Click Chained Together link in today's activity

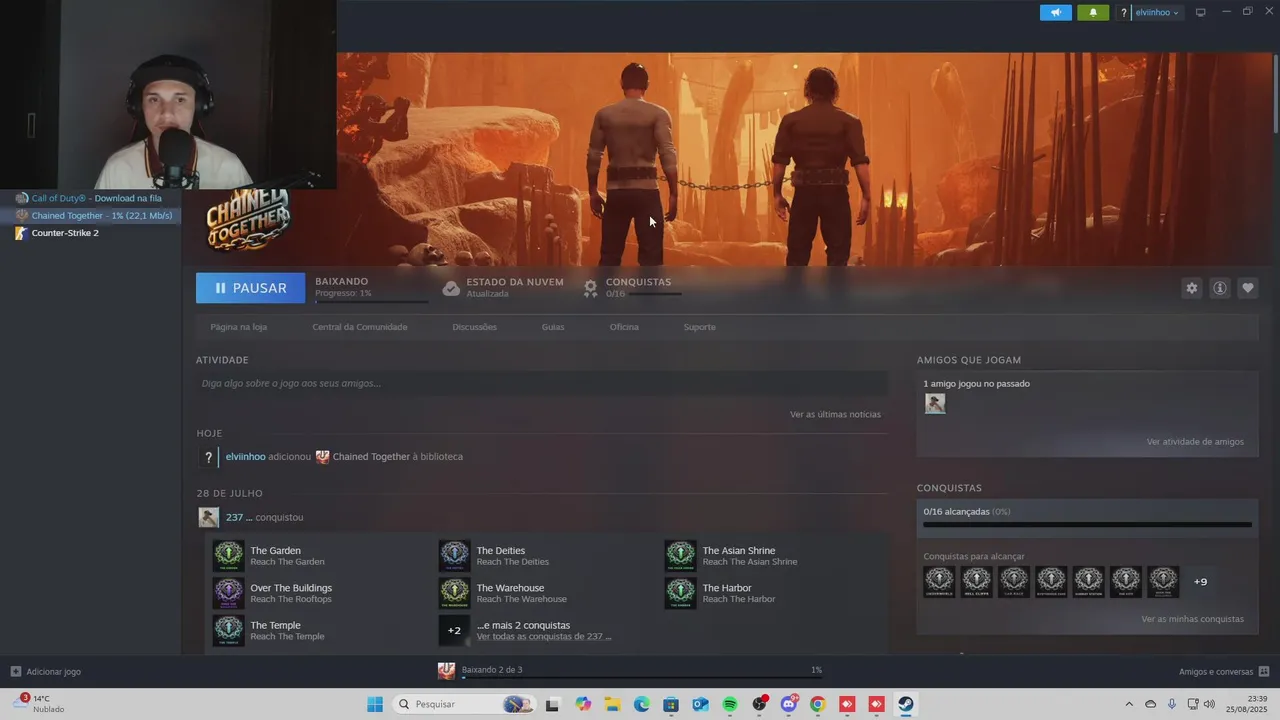pyautogui.click(x=371, y=457)
